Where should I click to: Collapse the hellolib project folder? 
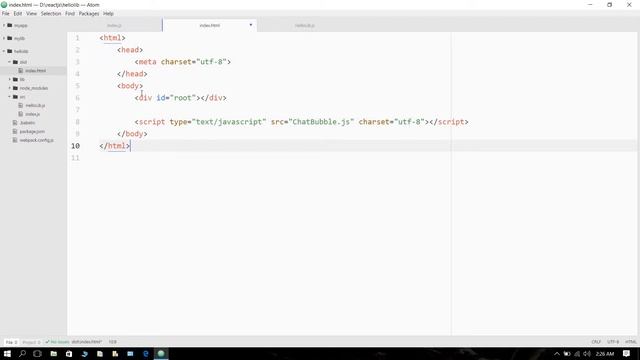click(x=4, y=51)
